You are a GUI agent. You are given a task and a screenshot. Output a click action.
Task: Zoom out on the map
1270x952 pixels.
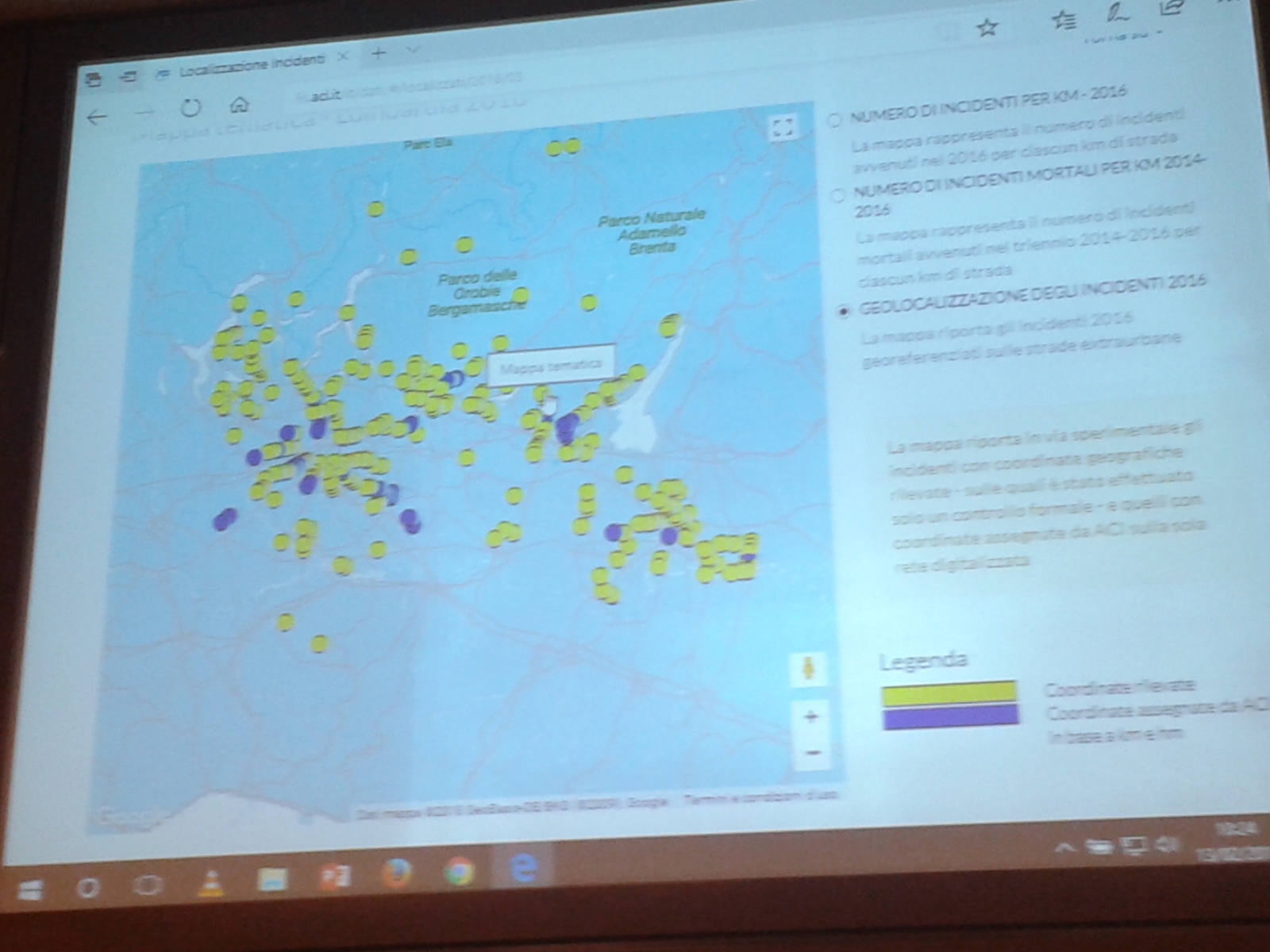click(812, 751)
